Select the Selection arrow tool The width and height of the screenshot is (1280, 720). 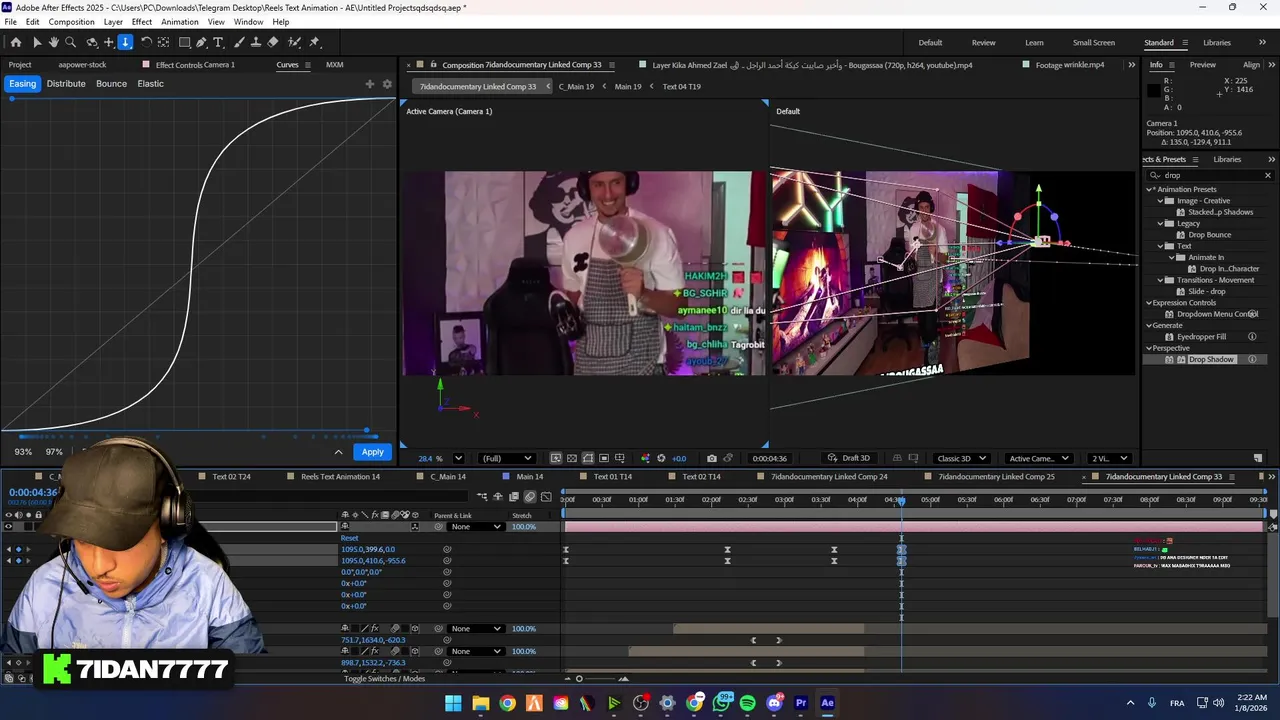point(37,42)
